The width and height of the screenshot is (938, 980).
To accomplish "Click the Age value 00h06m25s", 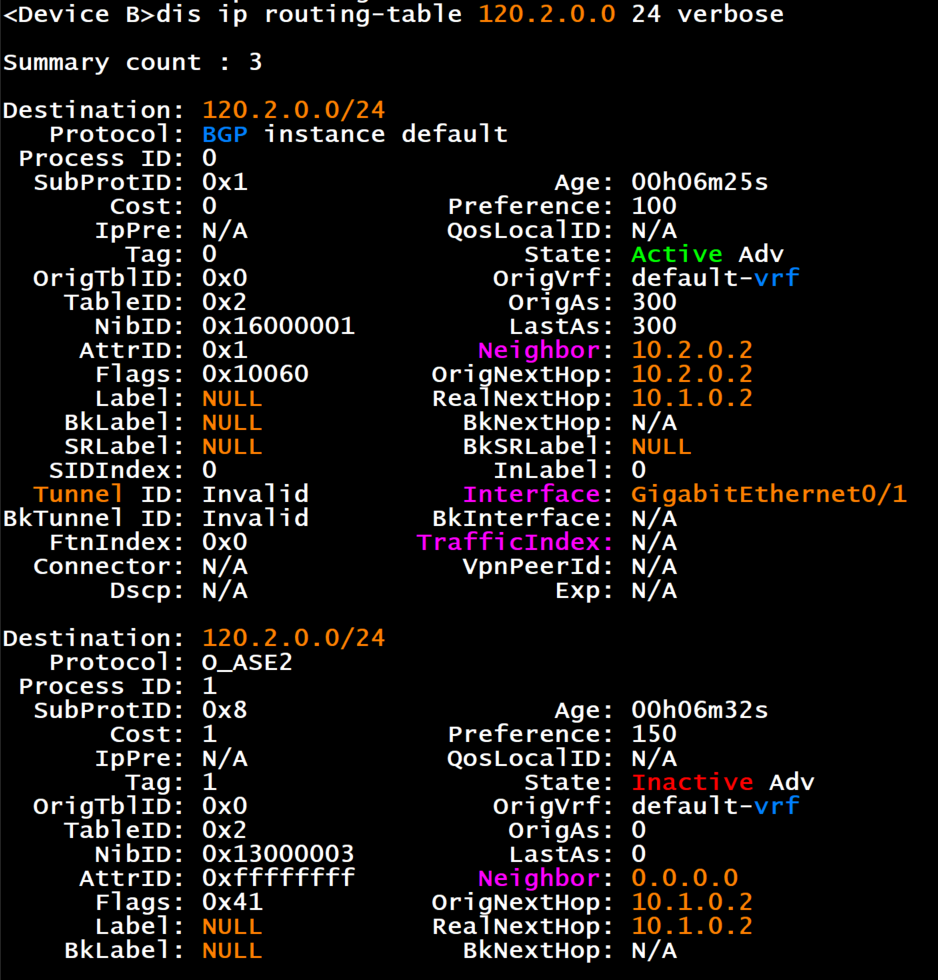I will 699,182.
